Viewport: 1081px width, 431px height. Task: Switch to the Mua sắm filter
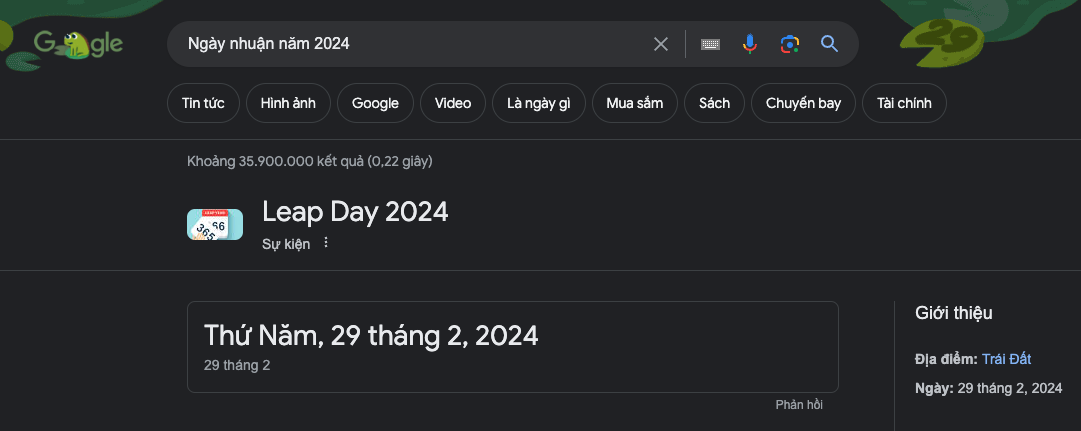[635, 103]
